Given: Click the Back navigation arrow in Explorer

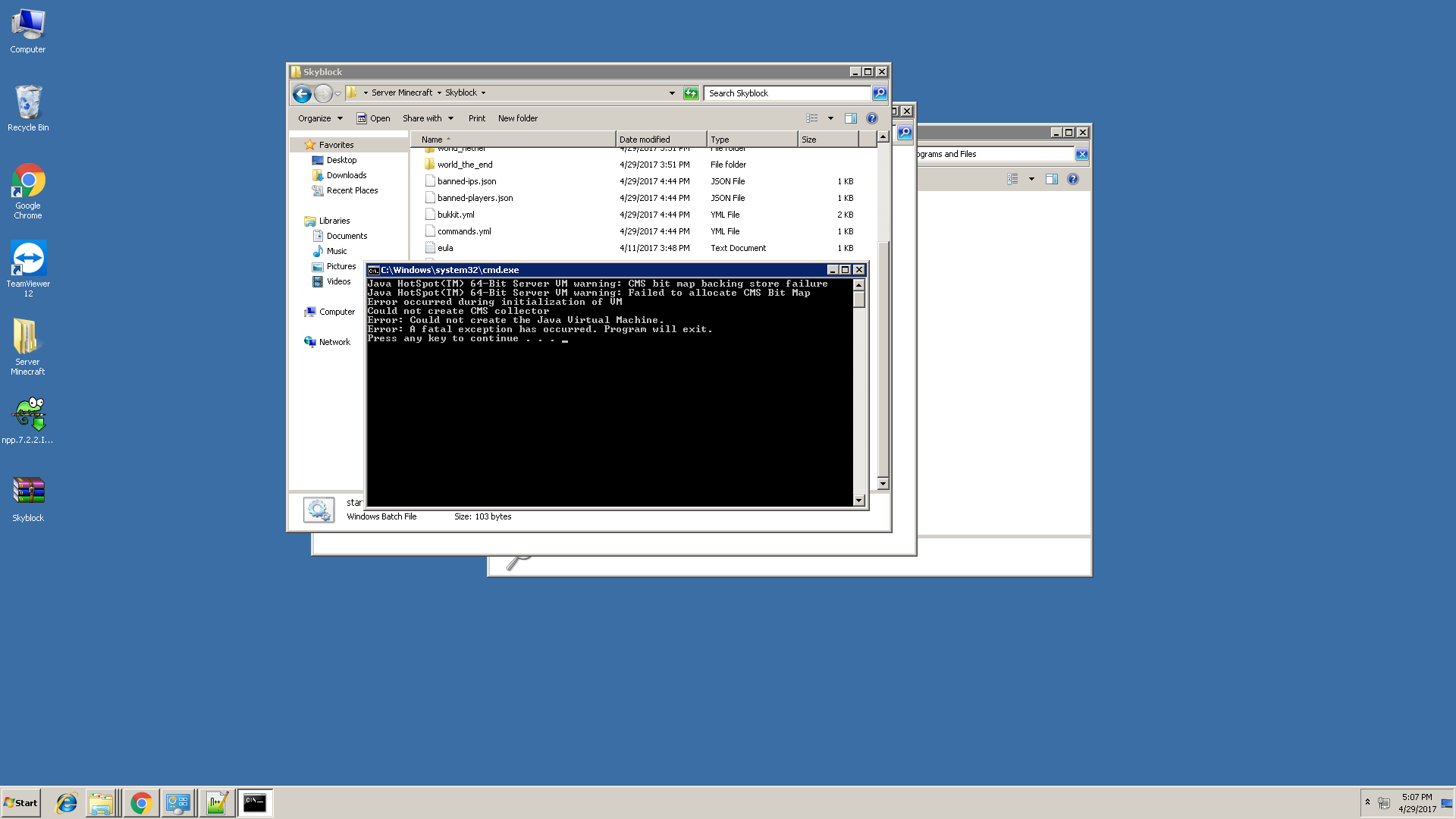Looking at the screenshot, I should coord(302,93).
